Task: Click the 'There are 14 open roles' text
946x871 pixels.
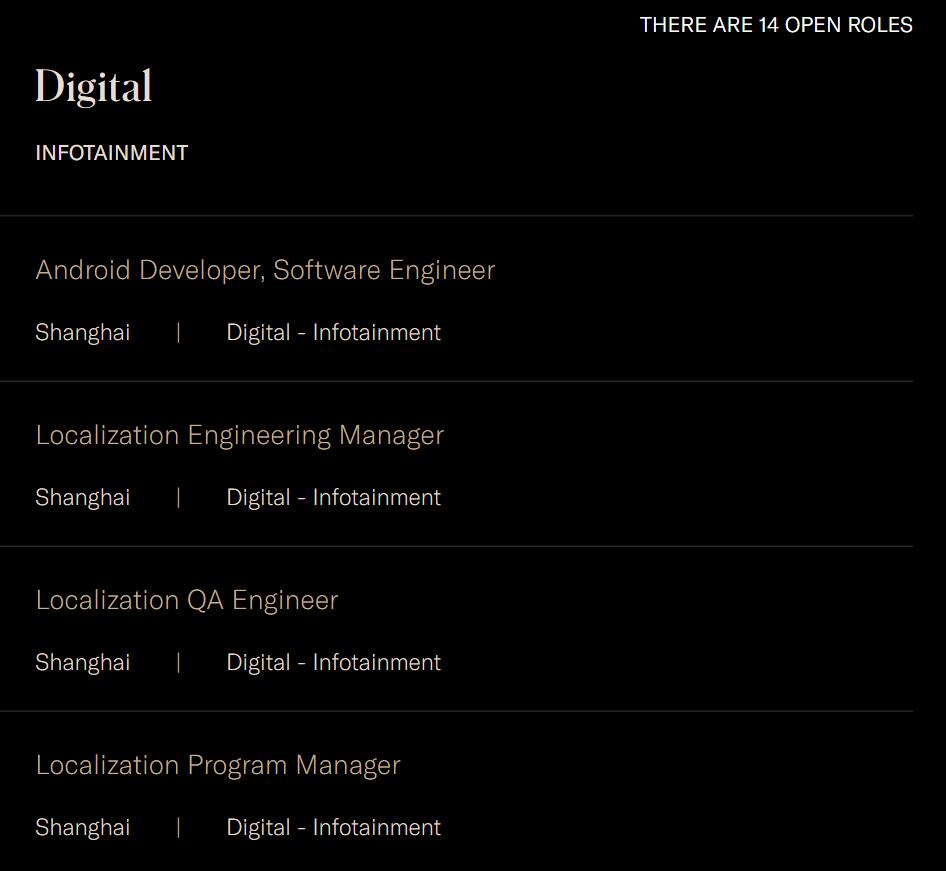Action: coord(776,25)
